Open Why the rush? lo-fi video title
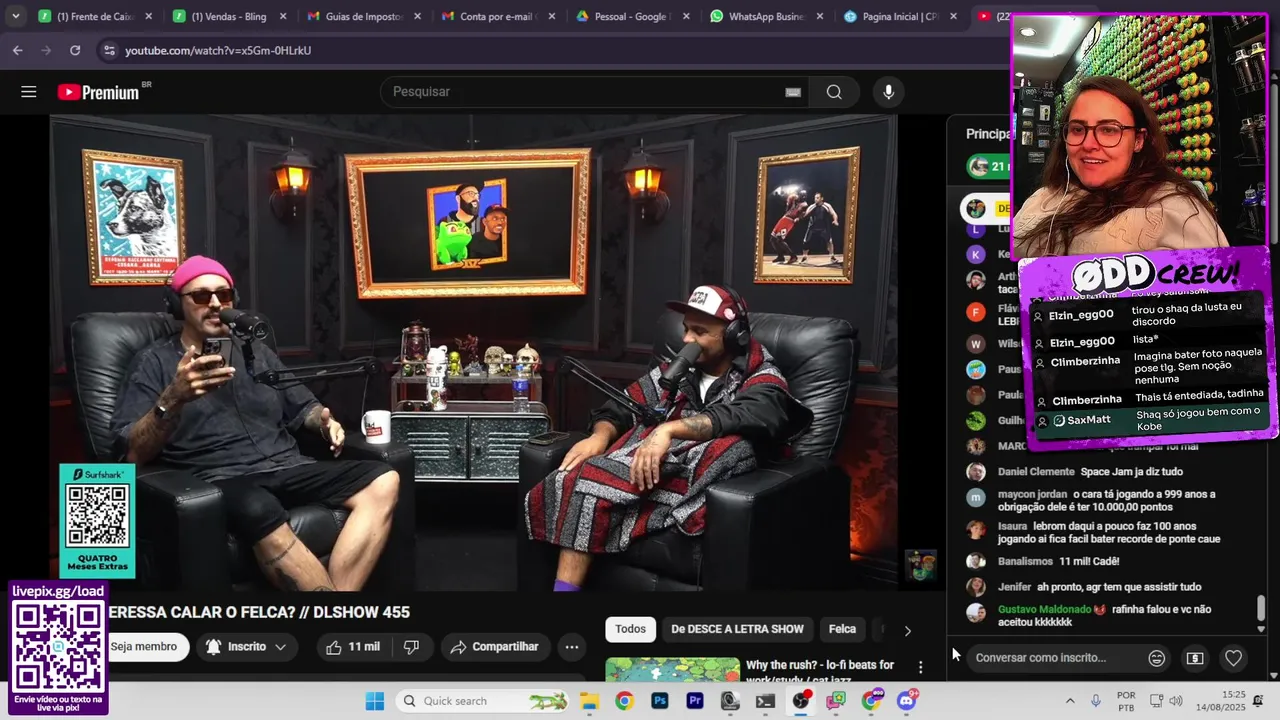 pyautogui.click(x=820, y=670)
